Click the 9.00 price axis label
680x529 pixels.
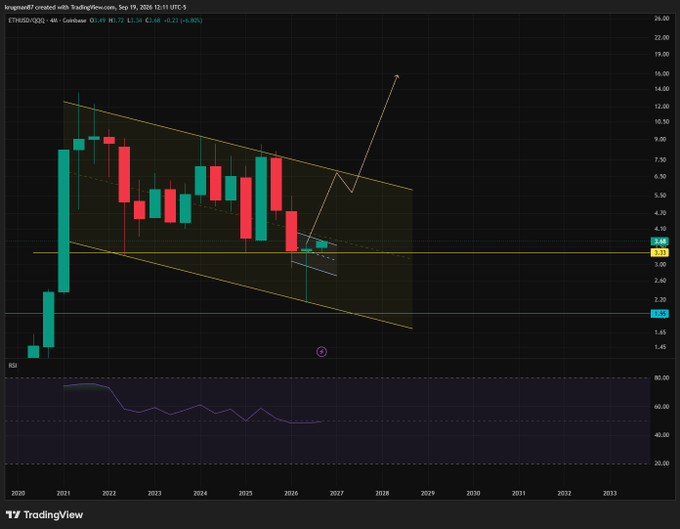coord(660,139)
